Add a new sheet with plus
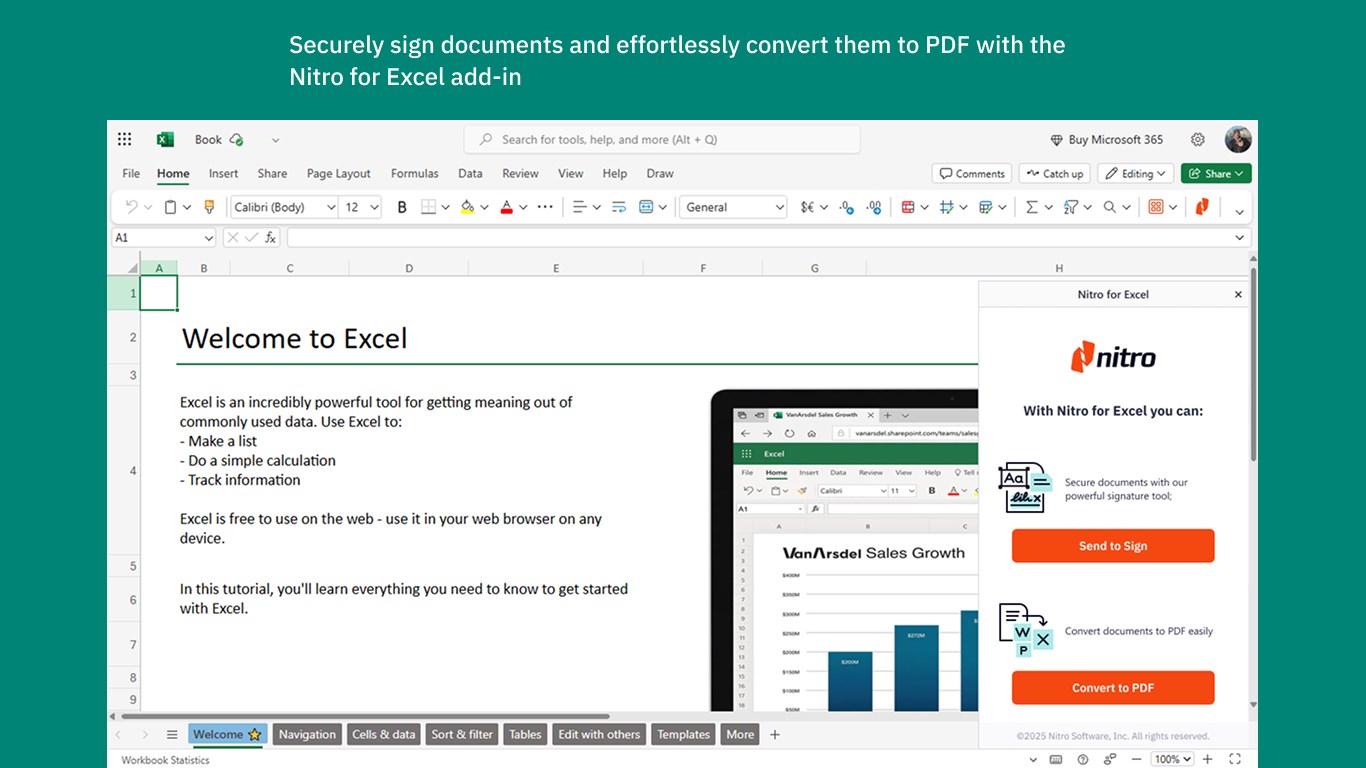Screen dimensions: 1366x768 [774, 734]
